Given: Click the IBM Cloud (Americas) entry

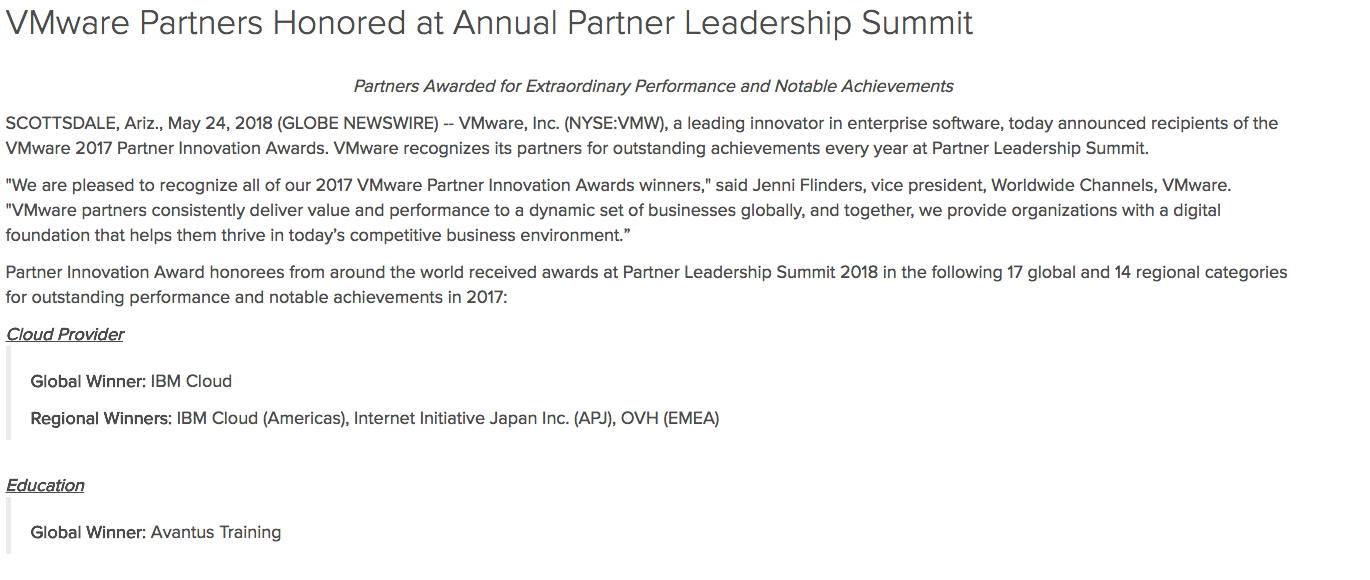Looking at the screenshot, I should tap(261, 418).
